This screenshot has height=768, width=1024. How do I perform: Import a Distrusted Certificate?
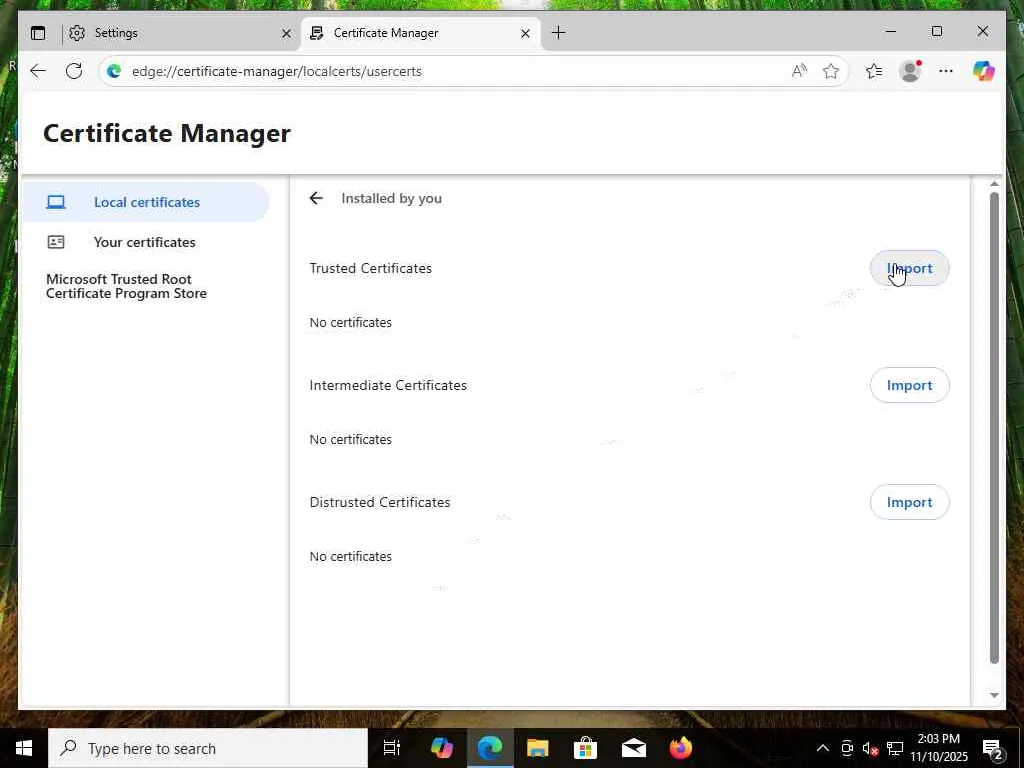(x=909, y=502)
